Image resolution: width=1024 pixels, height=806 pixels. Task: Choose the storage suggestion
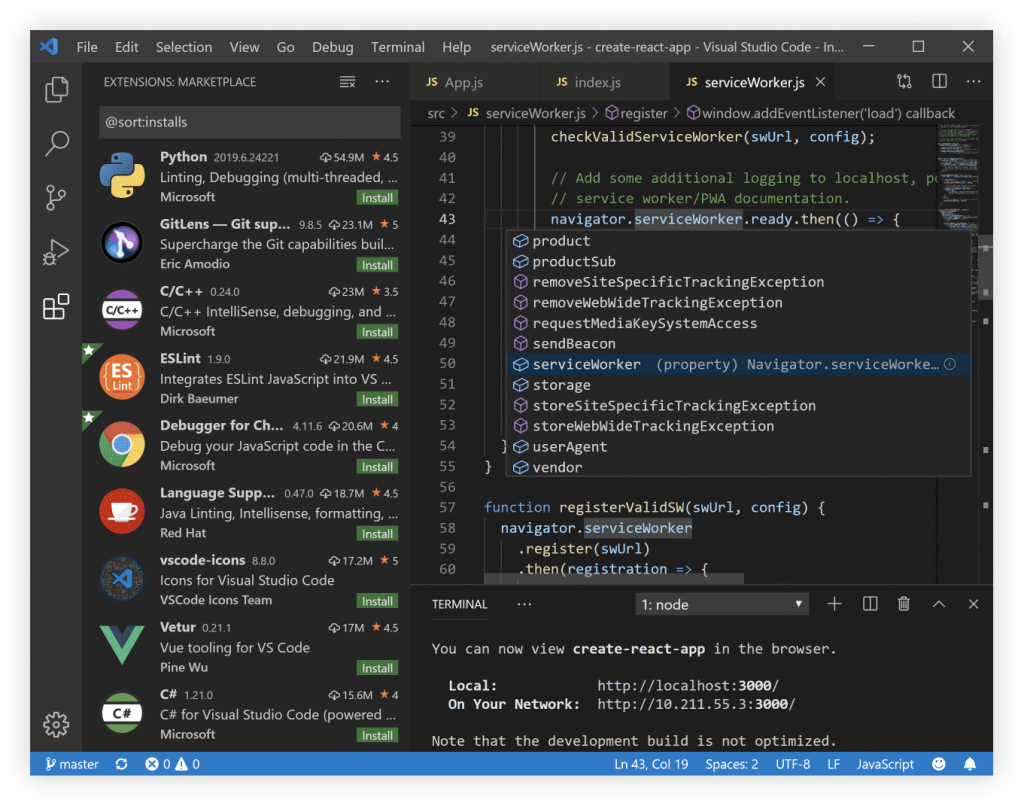click(739, 385)
